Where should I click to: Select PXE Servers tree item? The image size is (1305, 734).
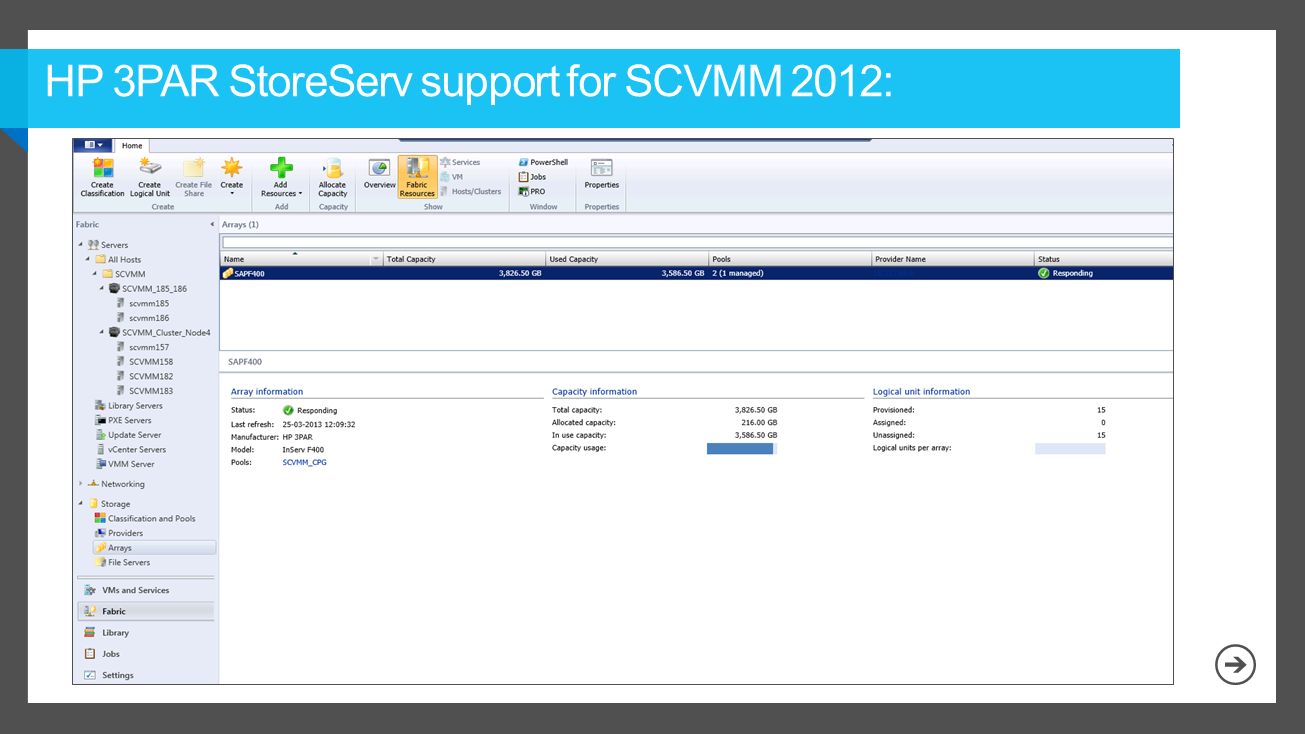pos(123,421)
